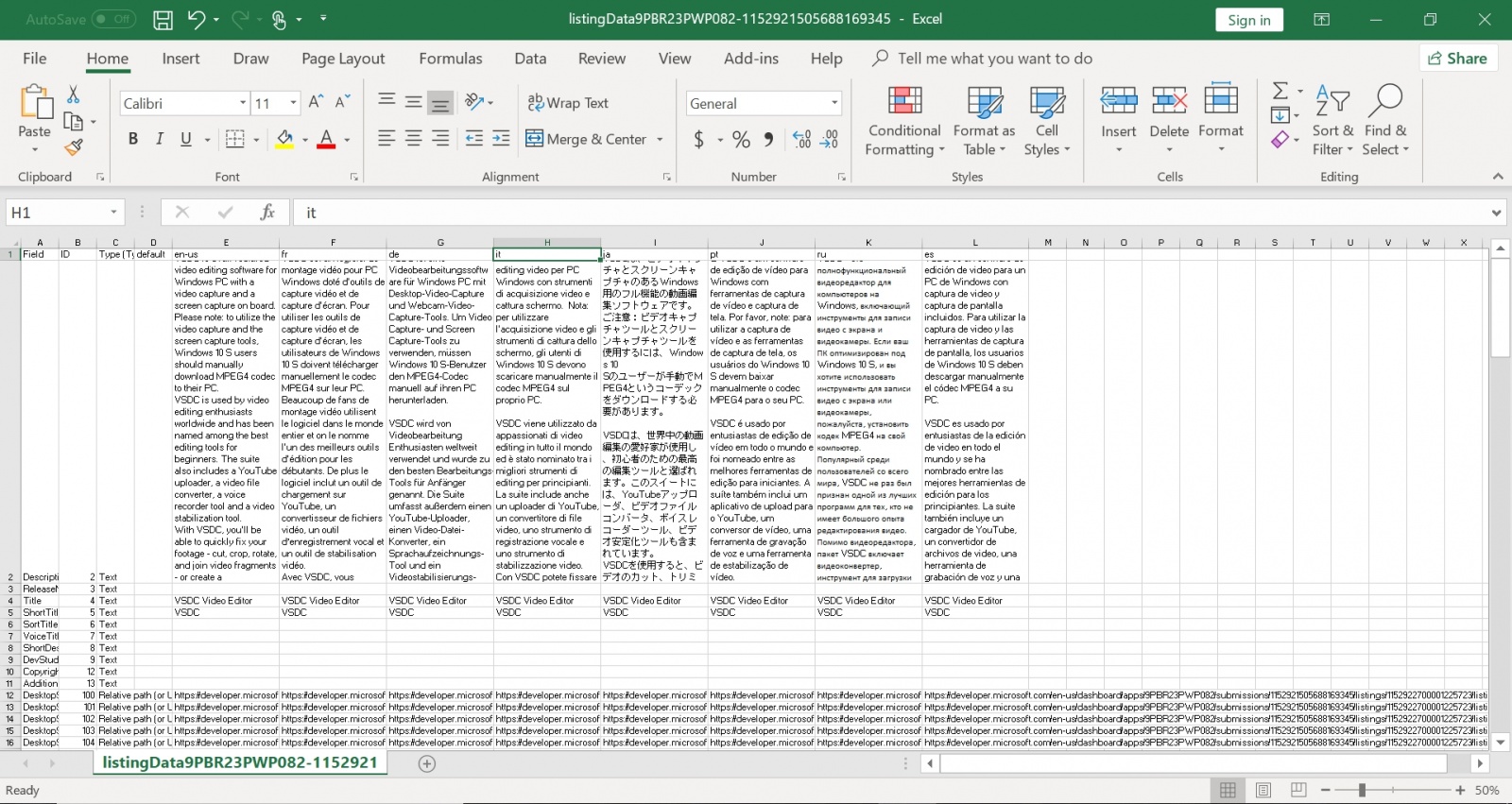Decrease font size with smaller A
The image size is (1512, 804).
click(x=342, y=102)
